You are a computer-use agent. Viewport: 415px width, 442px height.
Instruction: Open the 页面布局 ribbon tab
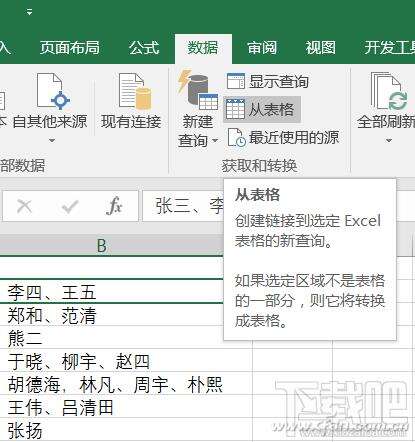[x=70, y=48]
